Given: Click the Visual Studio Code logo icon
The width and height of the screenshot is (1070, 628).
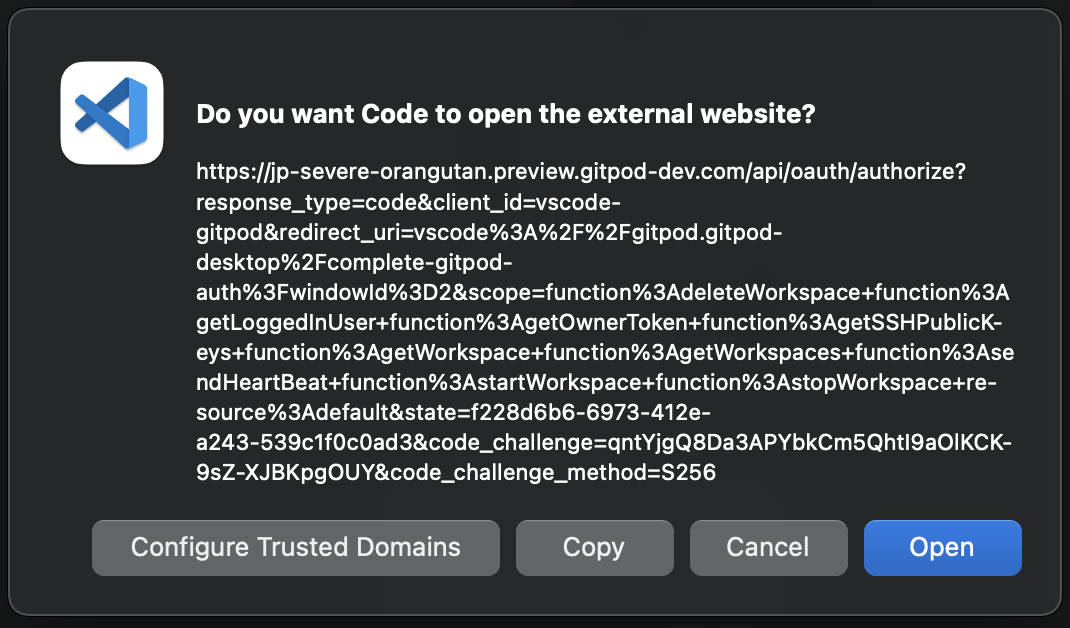Looking at the screenshot, I should pyautogui.click(x=112, y=113).
